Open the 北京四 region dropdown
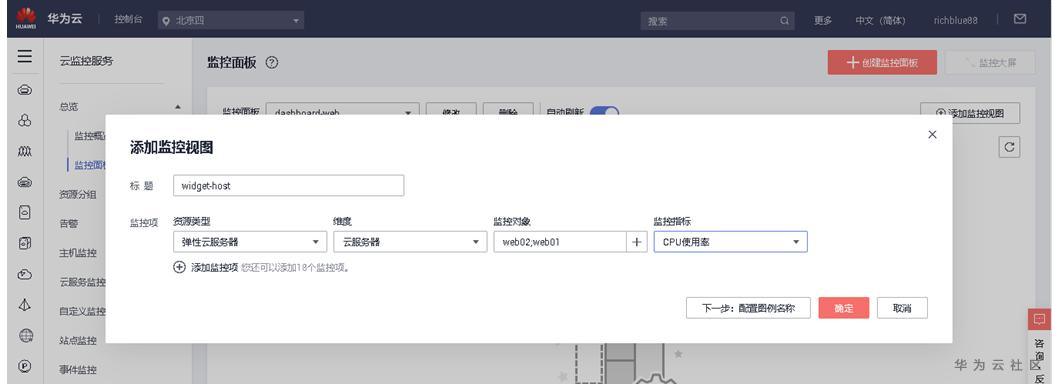Image resolution: width=1052 pixels, height=387 pixels. point(231,21)
